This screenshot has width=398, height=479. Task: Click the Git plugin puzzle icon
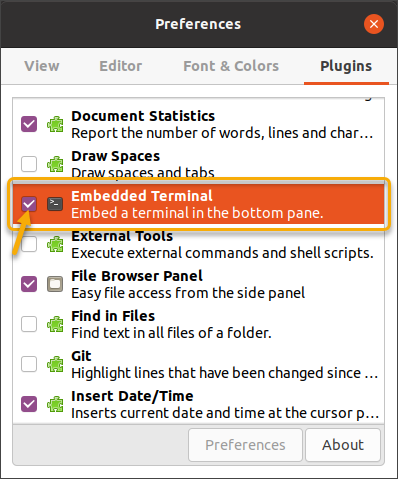[x=55, y=364]
